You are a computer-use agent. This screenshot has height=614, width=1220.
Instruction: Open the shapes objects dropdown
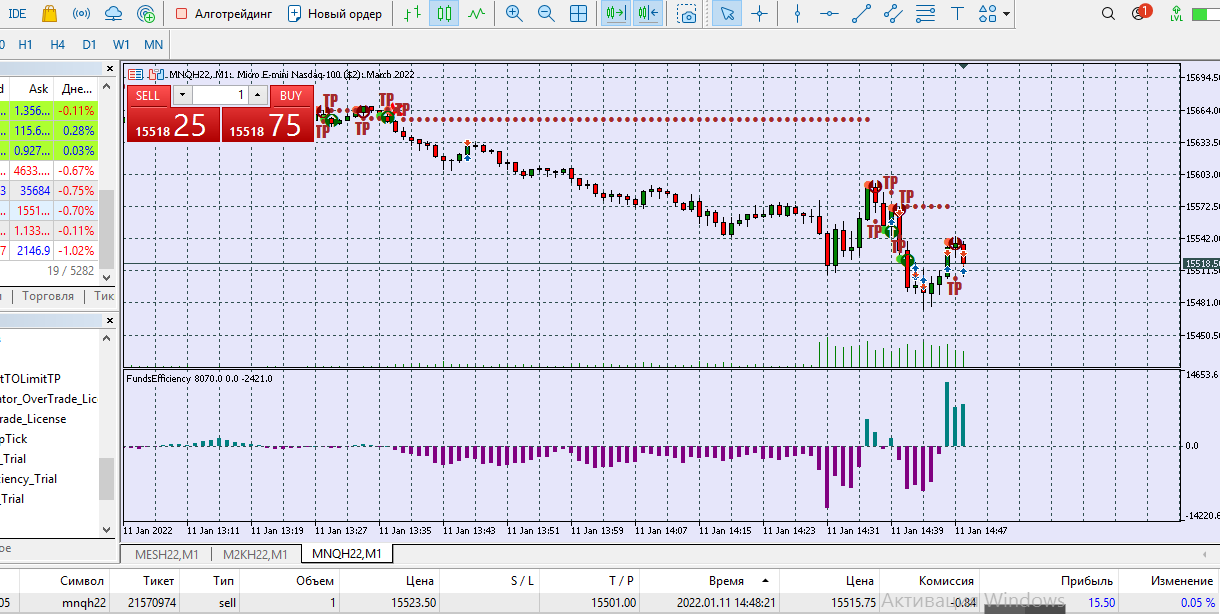[x=993, y=14]
